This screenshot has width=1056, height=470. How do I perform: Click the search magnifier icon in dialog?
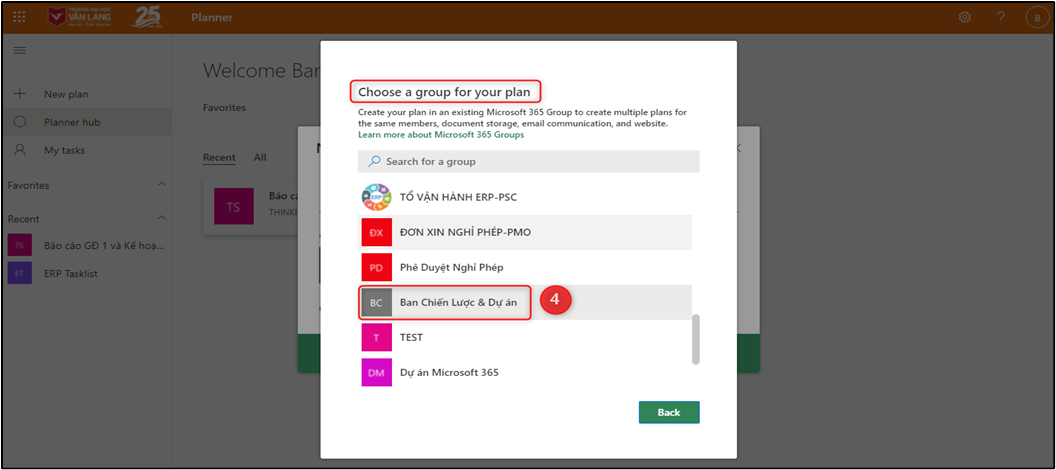[x=374, y=162]
